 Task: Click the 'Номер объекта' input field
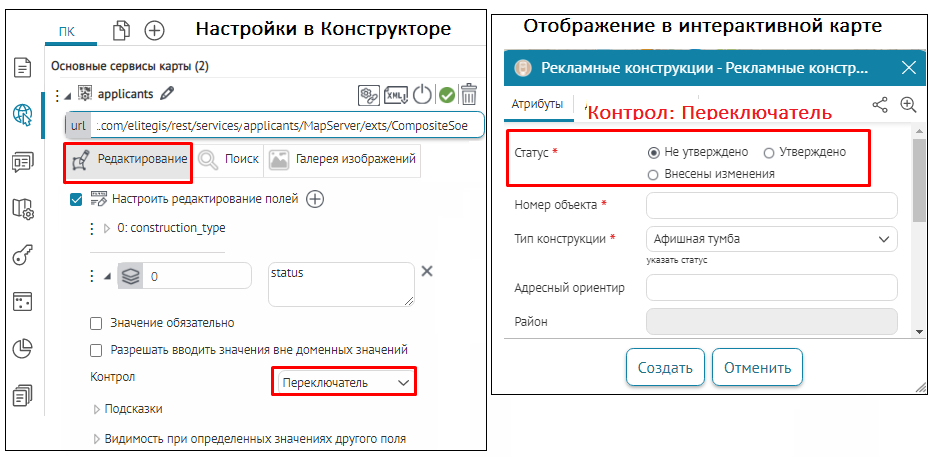tap(771, 205)
